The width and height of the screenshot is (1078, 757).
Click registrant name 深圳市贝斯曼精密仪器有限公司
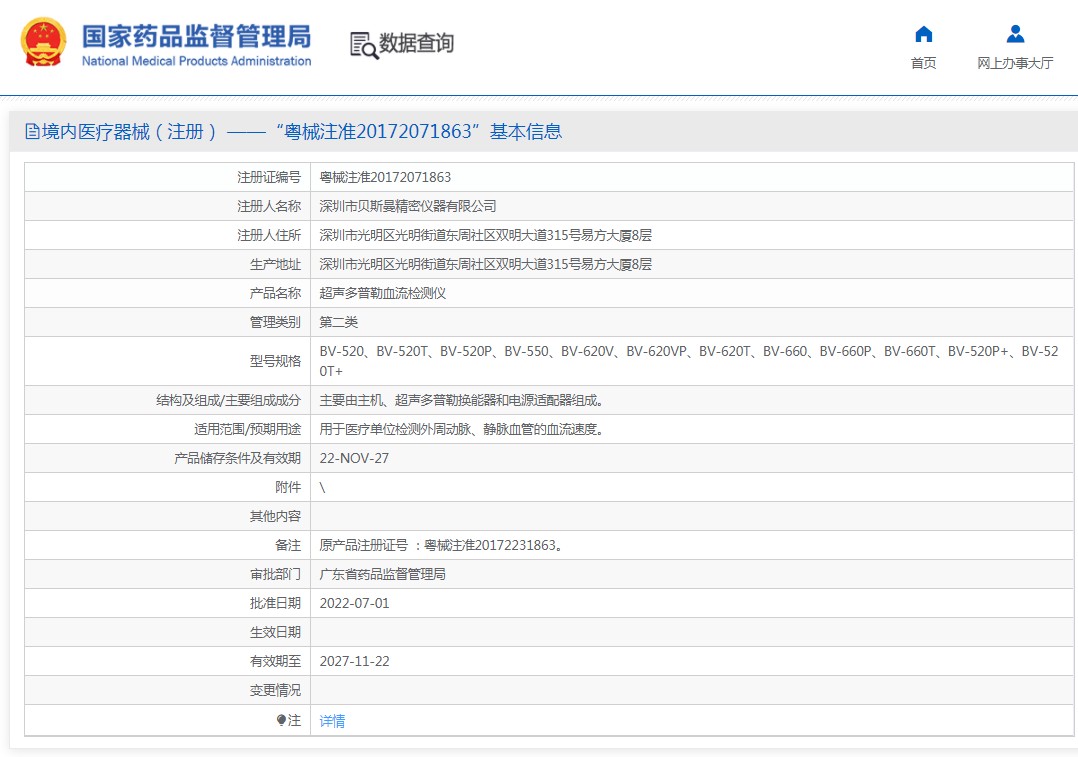407,206
